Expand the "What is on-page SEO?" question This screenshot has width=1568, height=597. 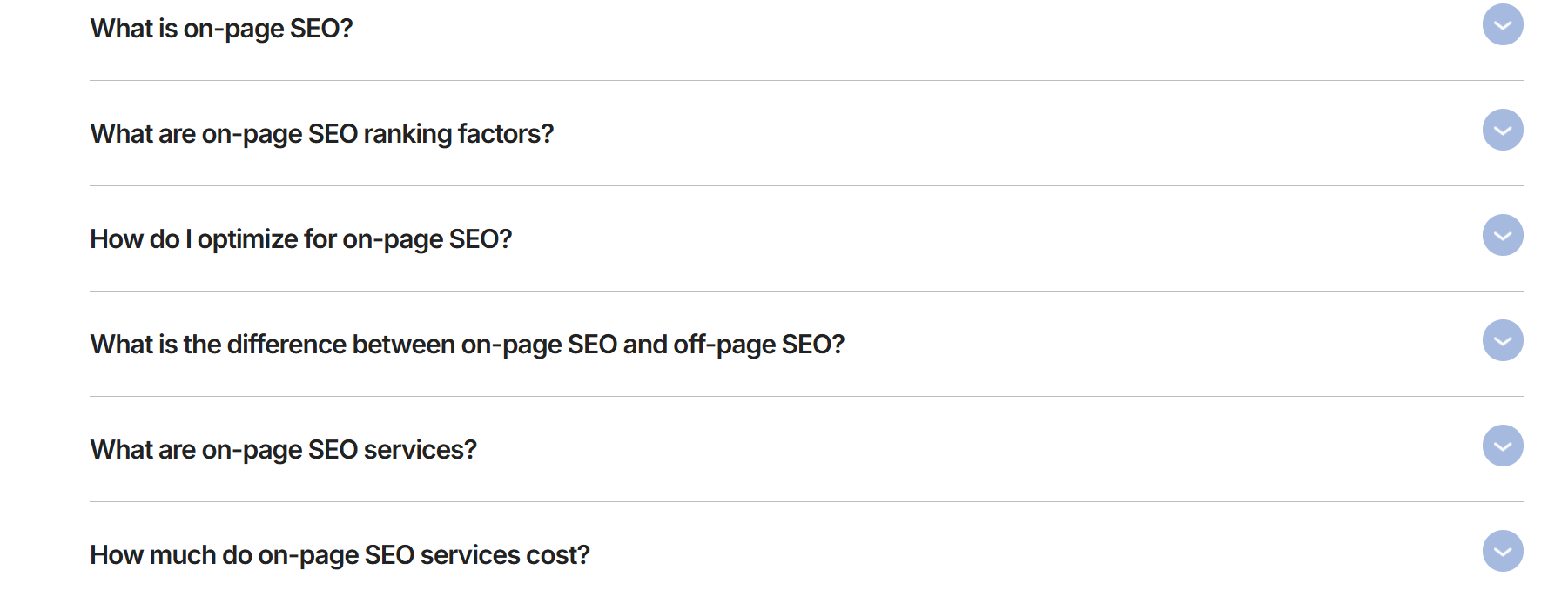coord(1502,24)
